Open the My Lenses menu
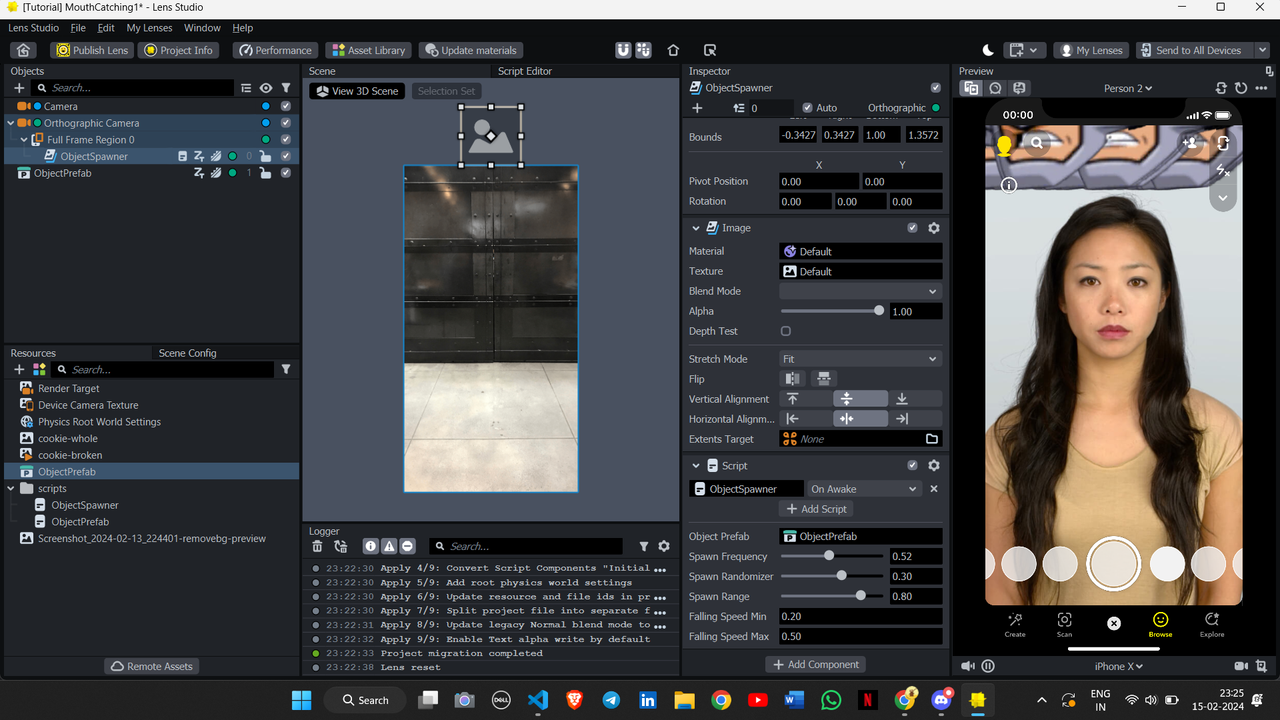 (x=150, y=28)
